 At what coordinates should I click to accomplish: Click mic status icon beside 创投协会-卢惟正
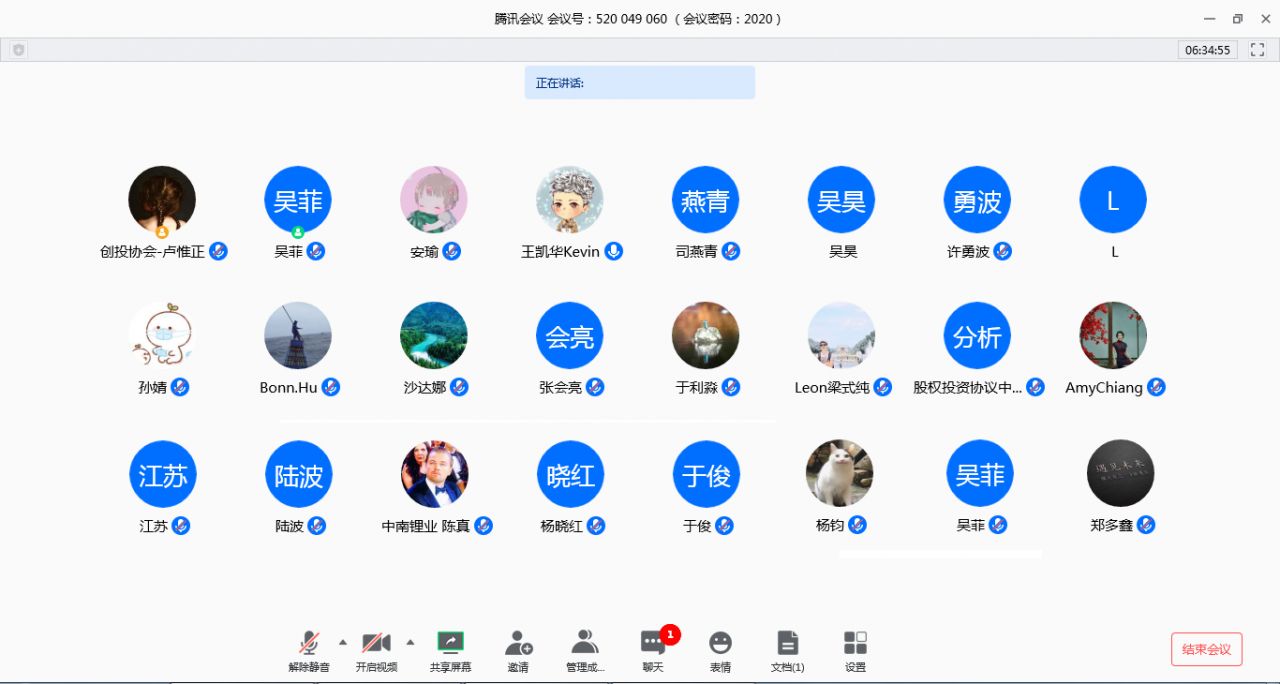click(x=218, y=251)
